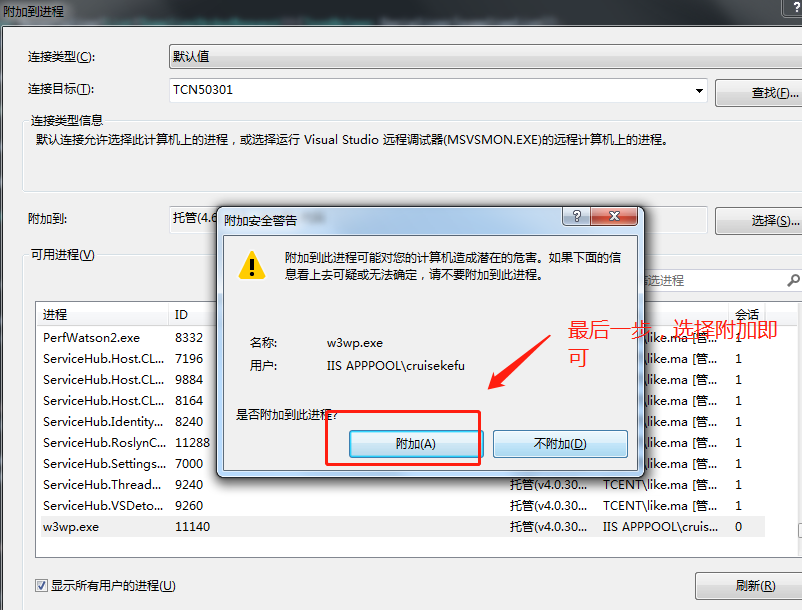Select the ServiceHub.RoslynC... process row

click(x=129, y=442)
